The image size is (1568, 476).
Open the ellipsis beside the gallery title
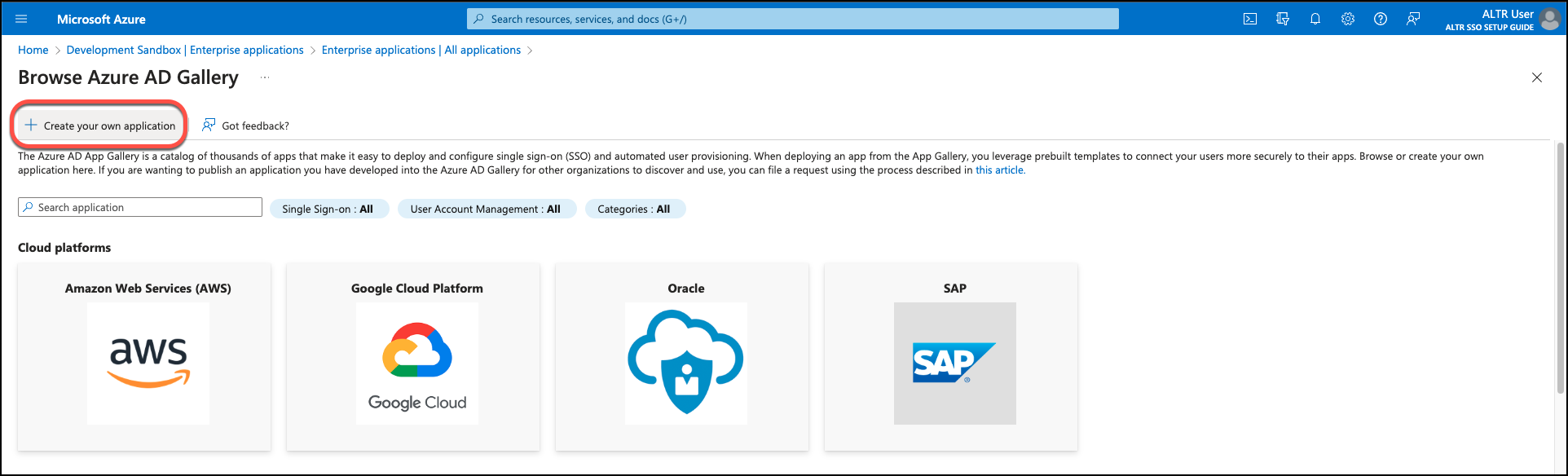[264, 77]
